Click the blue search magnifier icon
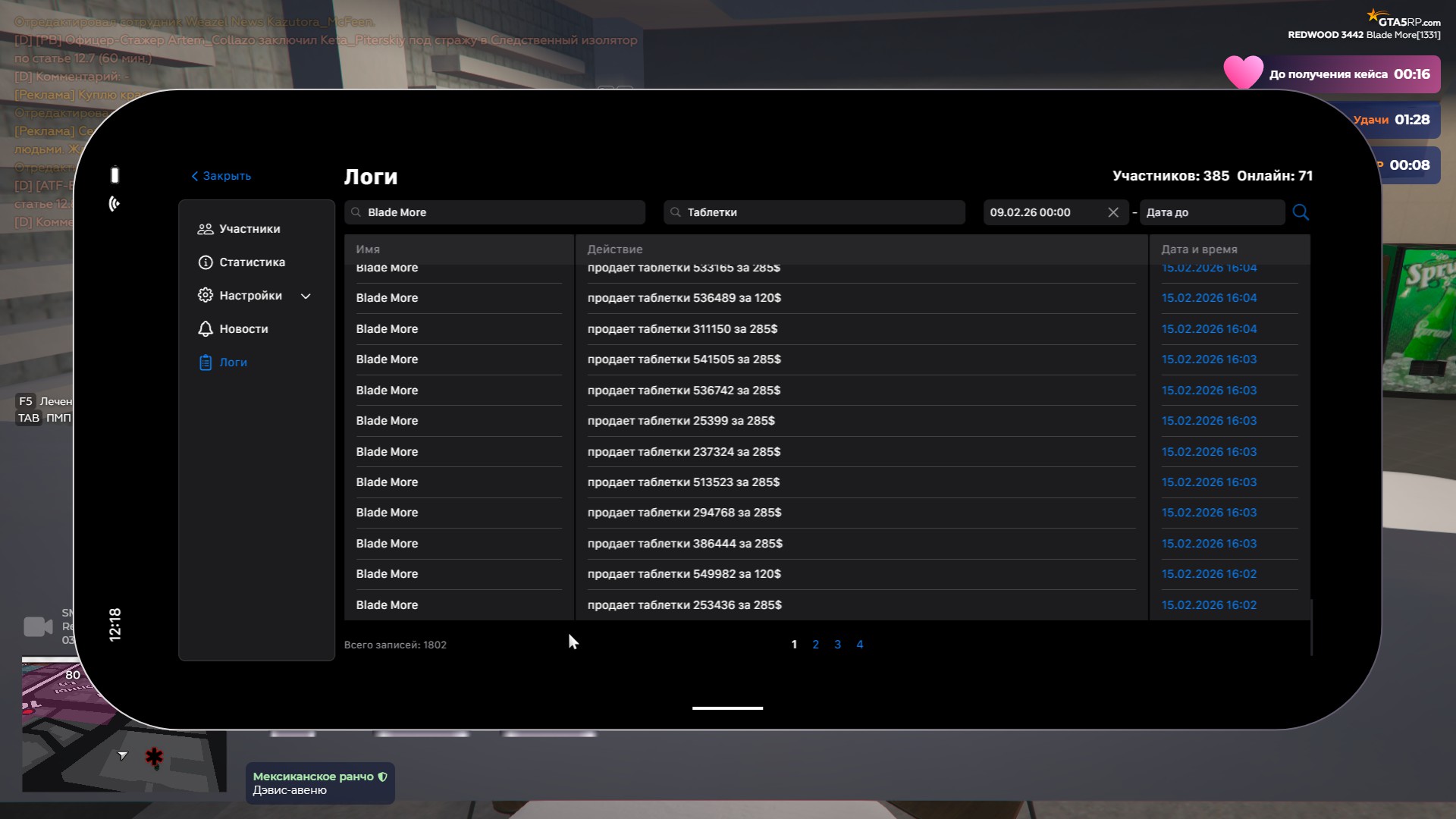Viewport: 1456px width, 819px height. [x=1301, y=212]
